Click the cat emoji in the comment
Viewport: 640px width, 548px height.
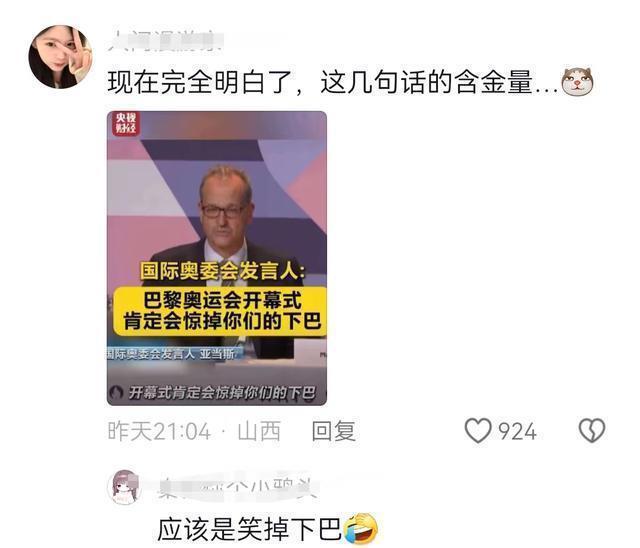pos(578,81)
